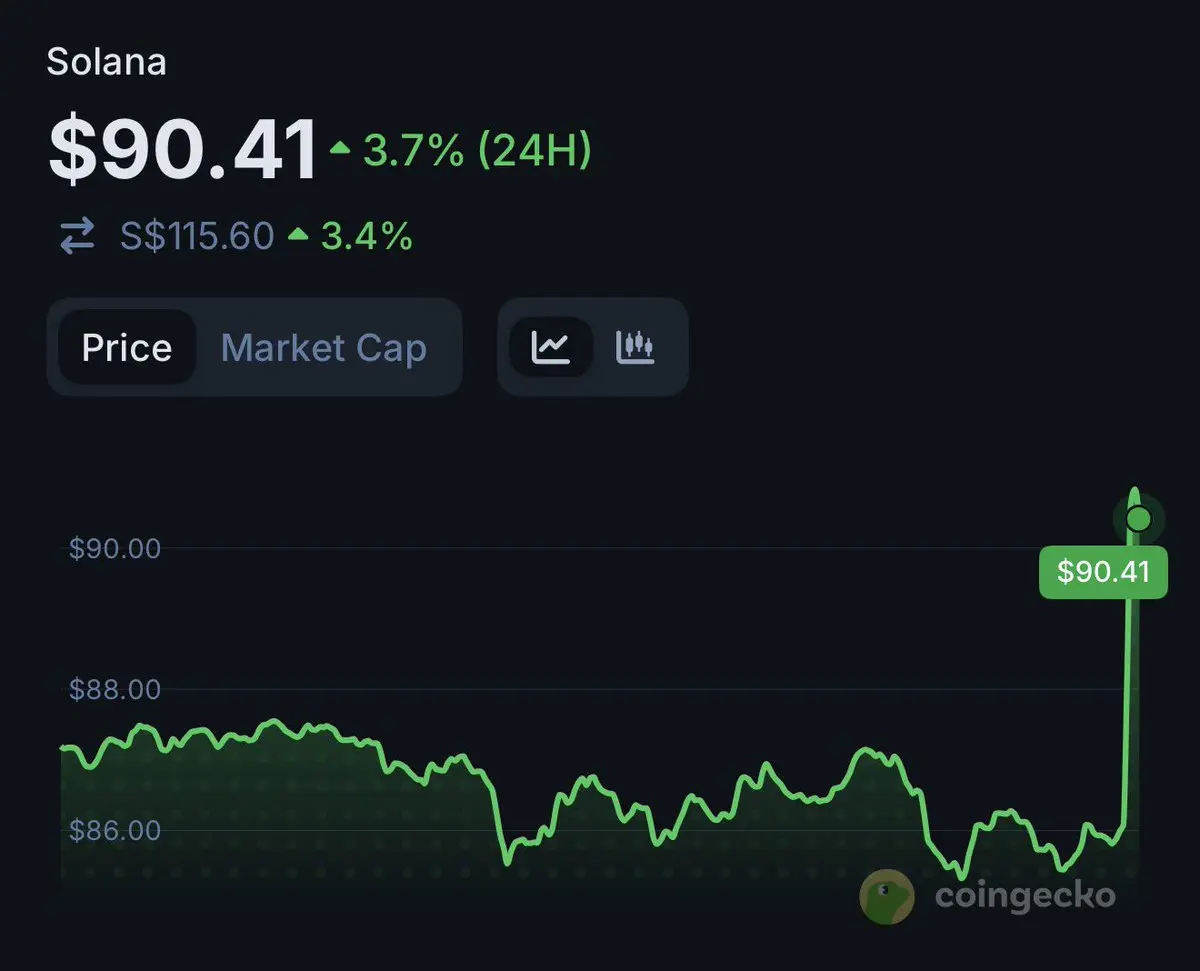Click the green up-arrow beside 3.7%
This screenshot has height=971, width=1200.
point(340,149)
